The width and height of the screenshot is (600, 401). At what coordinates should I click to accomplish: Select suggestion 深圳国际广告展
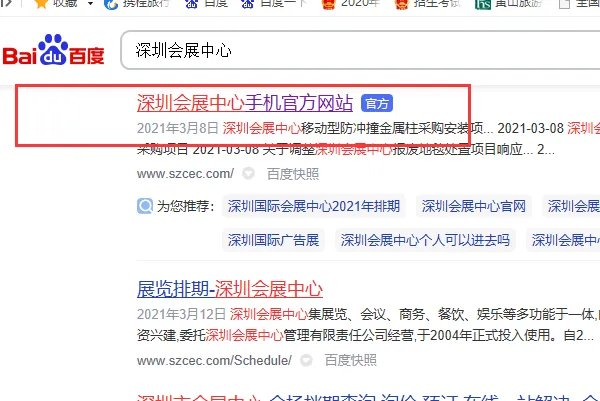tap(273, 240)
